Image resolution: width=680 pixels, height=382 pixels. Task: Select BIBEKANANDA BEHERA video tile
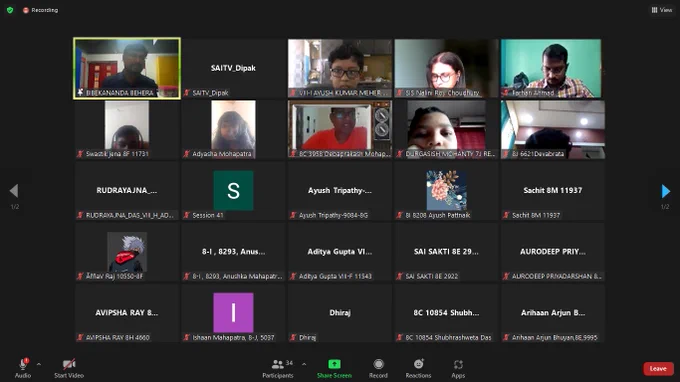(x=127, y=68)
